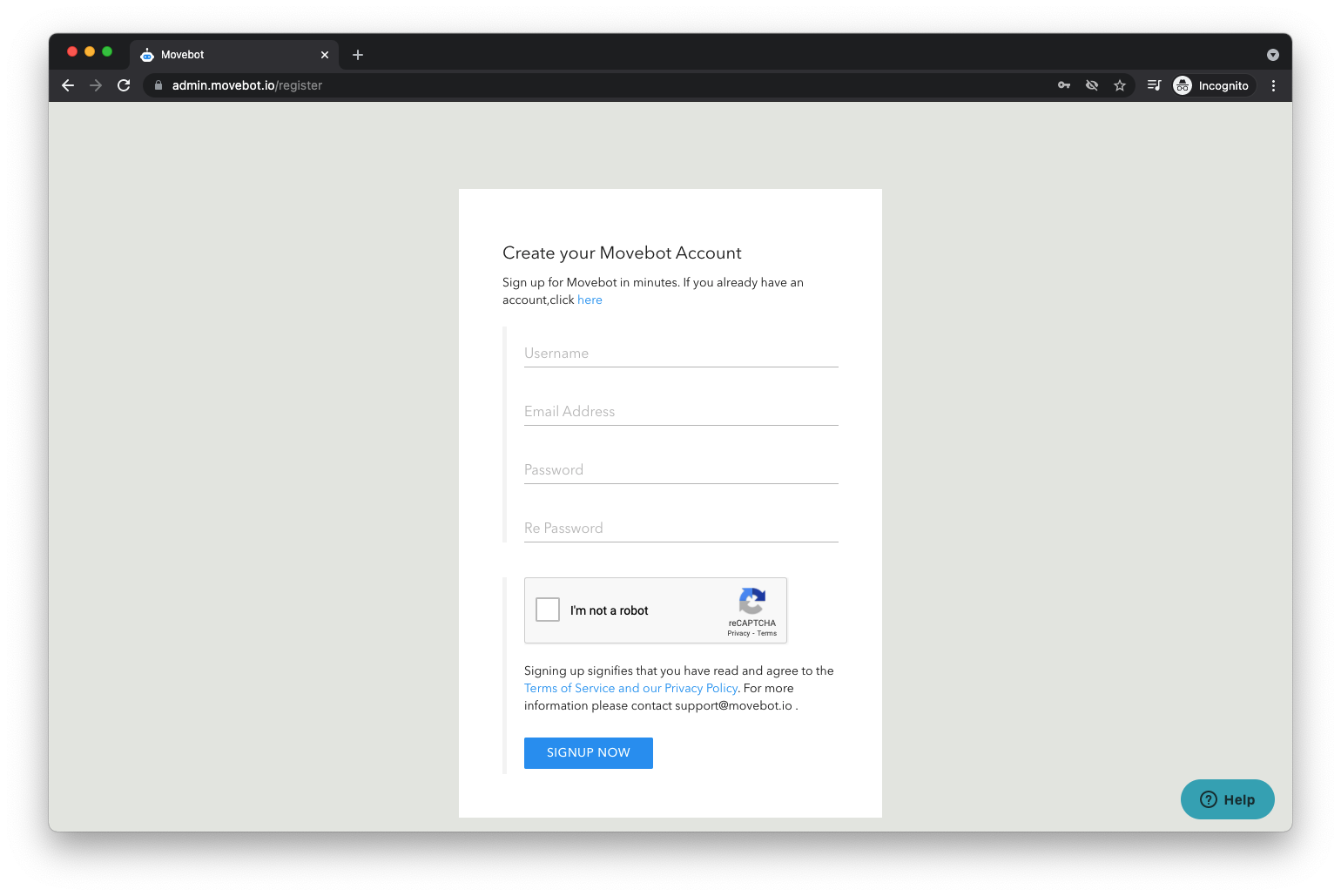Click the reCAPTCHA logo icon
1341x896 pixels.
pos(752,601)
